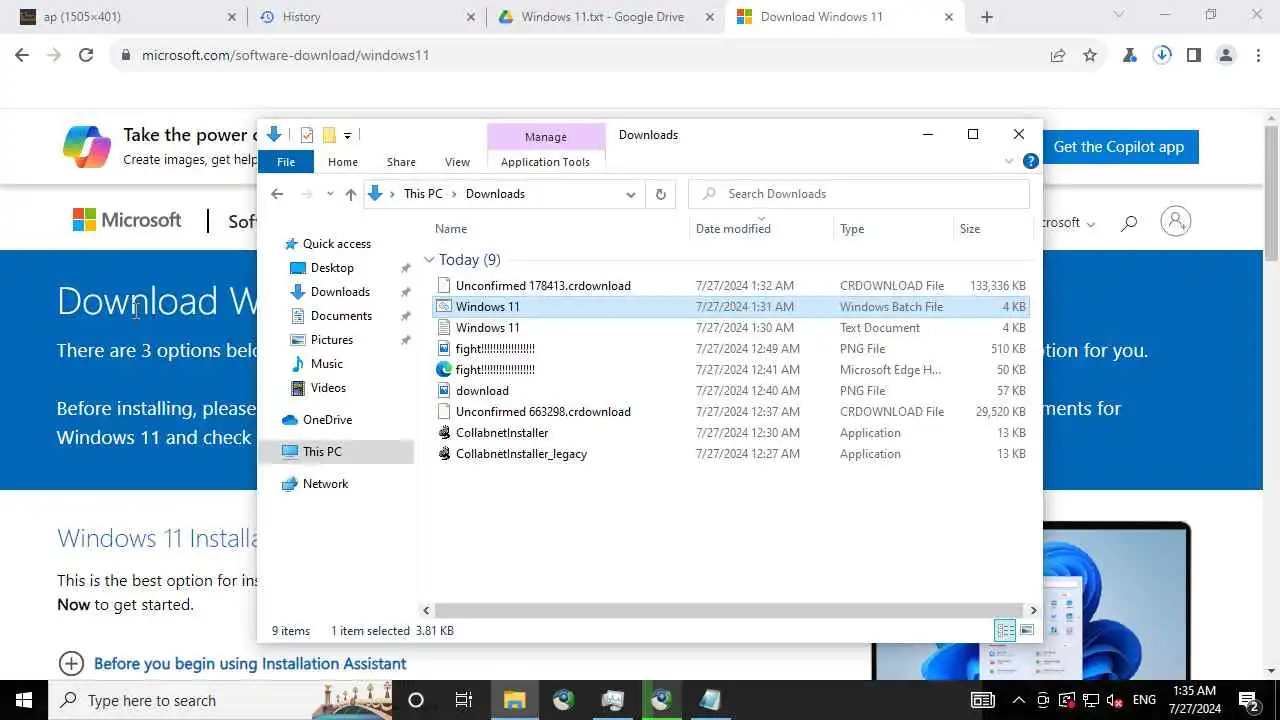This screenshot has height=720, width=1280.
Task: Open Task View on the taskbar
Action: pyautogui.click(x=464, y=700)
